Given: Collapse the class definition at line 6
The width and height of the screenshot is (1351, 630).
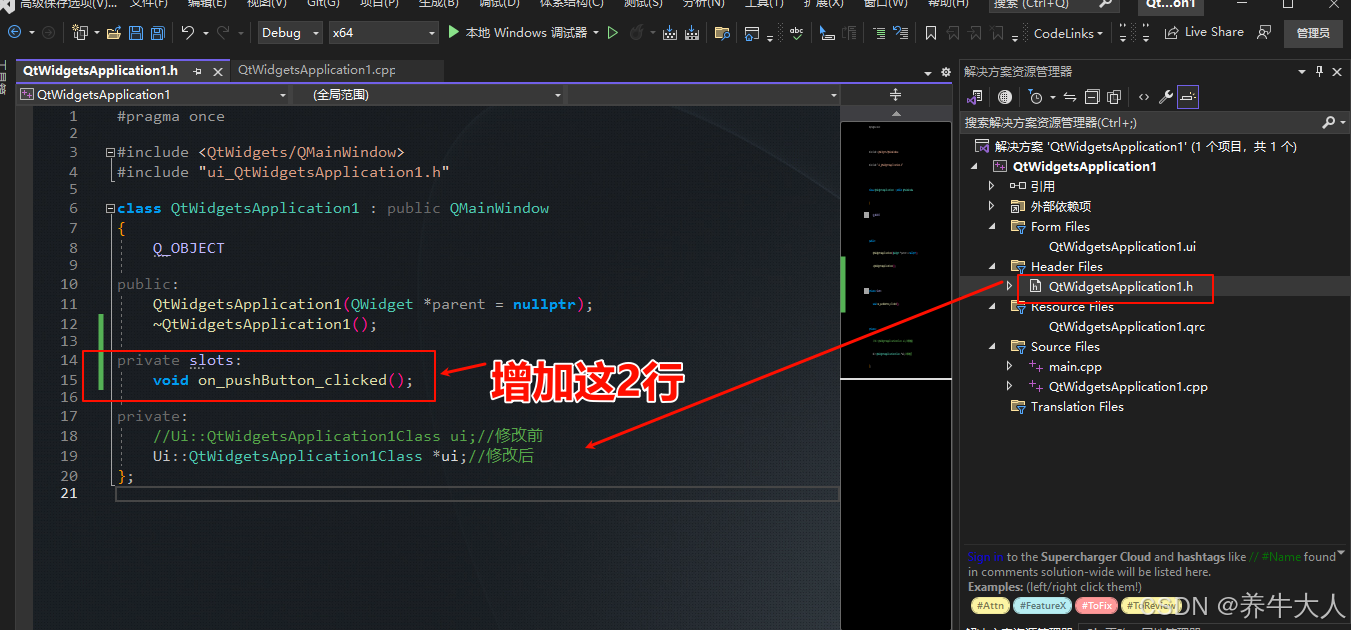Looking at the screenshot, I should [x=109, y=208].
